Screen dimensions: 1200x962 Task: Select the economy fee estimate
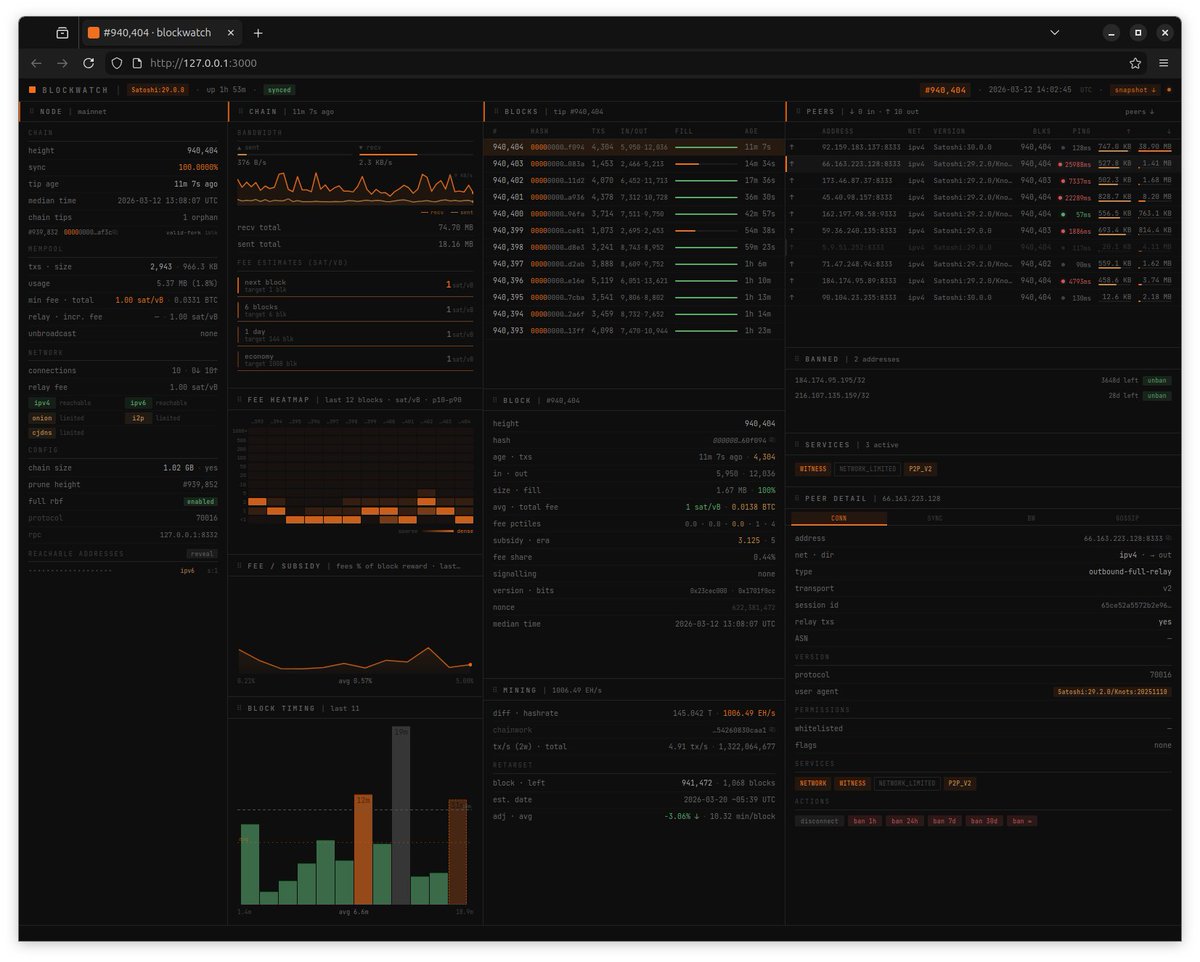(x=354, y=358)
